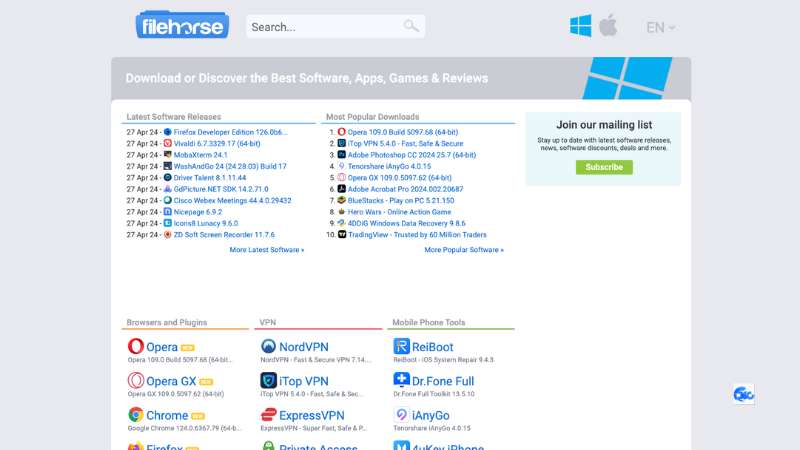The image size is (800, 450).
Task: Click the FileHorse logo
Action: tap(182, 25)
